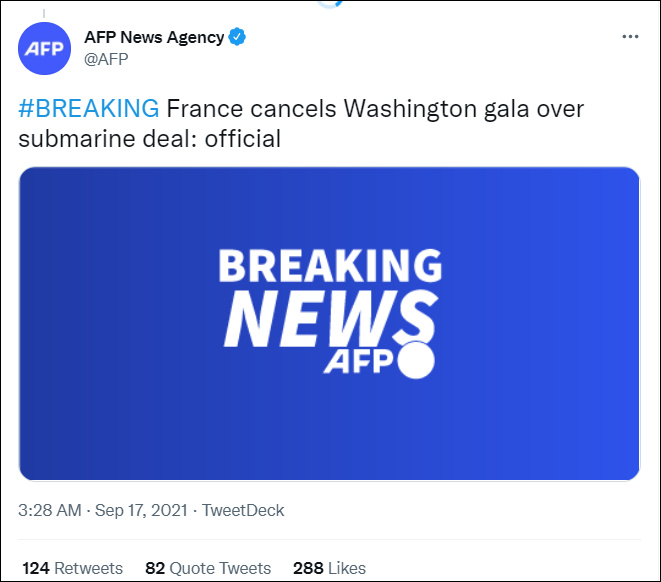Click the Sep 17, 2021 date
The image size is (661, 582).
(x=142, y=510)
